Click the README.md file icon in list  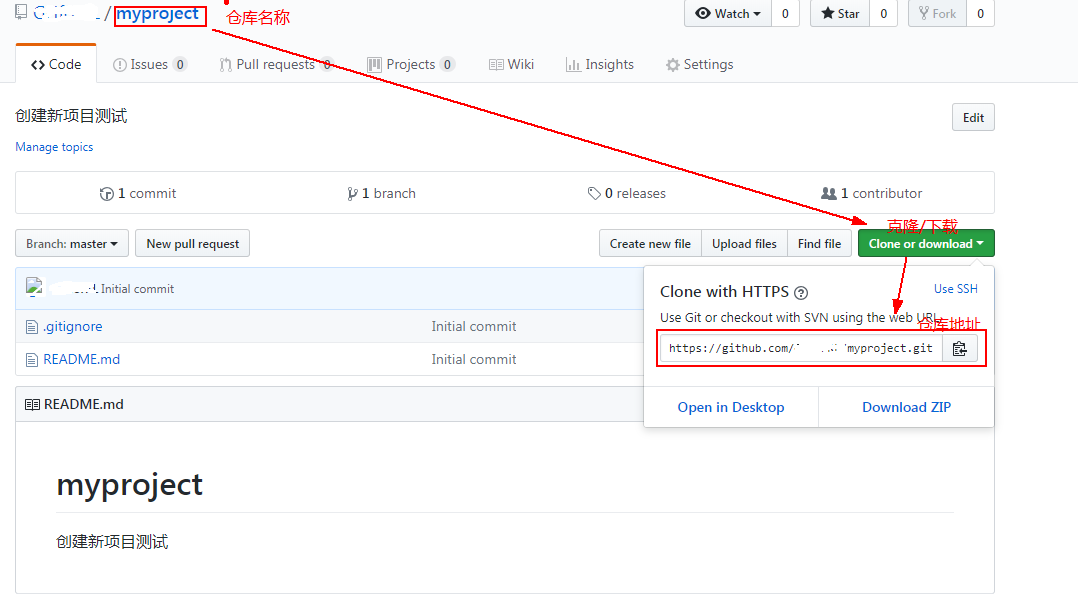(x=32, y=360)
